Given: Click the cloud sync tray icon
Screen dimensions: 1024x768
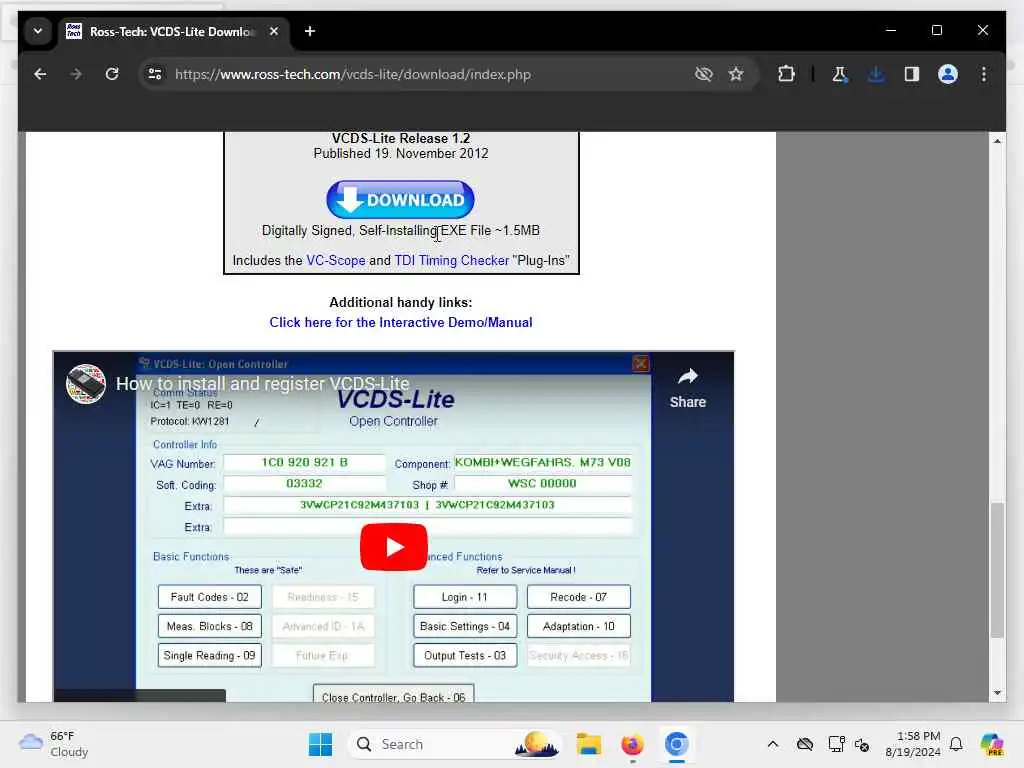Looking at the screenshot, I should coord(805,744).
